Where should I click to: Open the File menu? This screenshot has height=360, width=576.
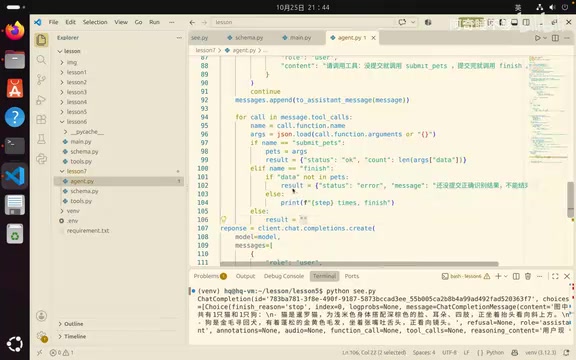[x=54, y=22]
